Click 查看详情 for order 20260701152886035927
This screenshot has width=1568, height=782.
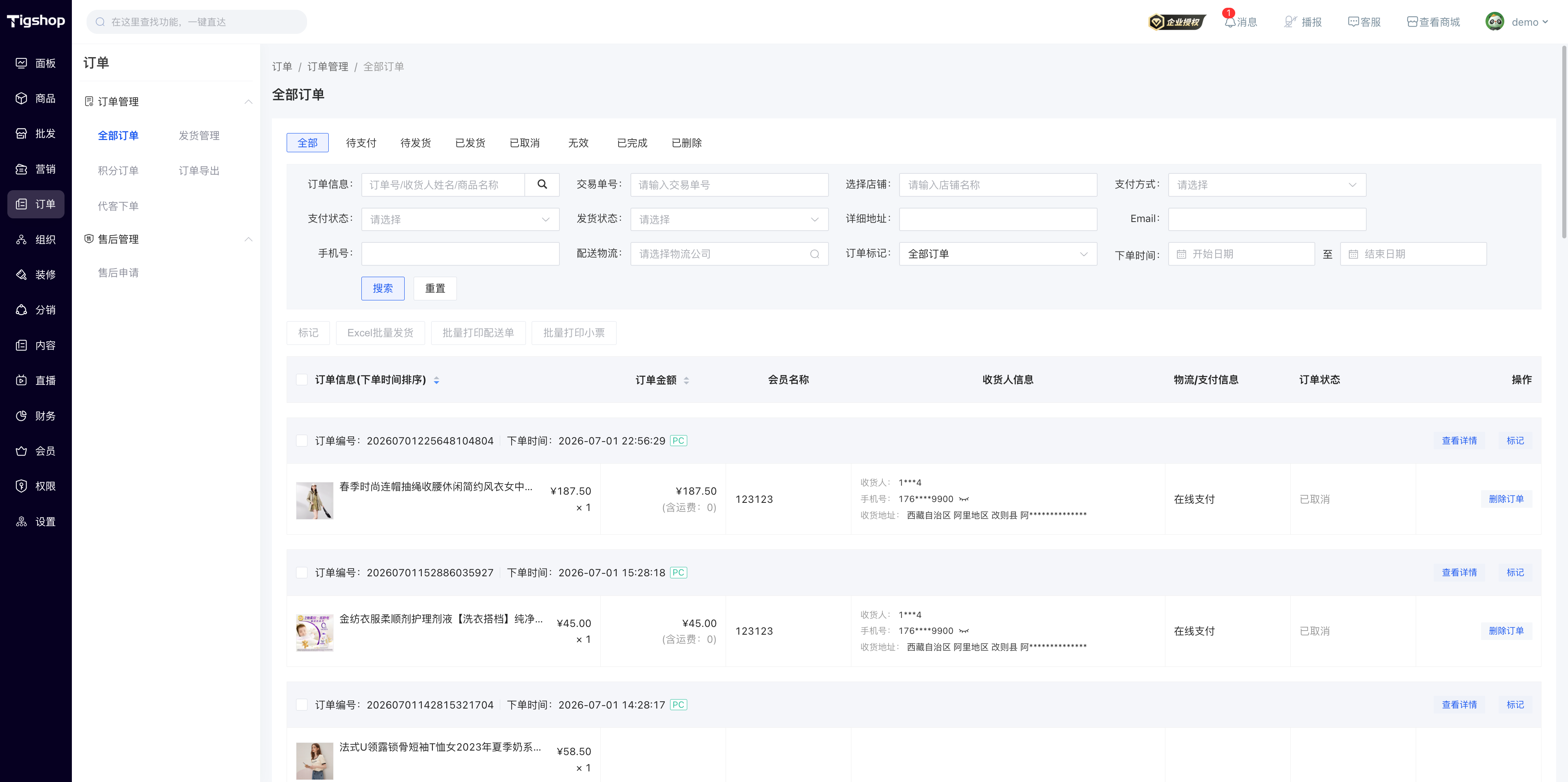coord(1459,573)
